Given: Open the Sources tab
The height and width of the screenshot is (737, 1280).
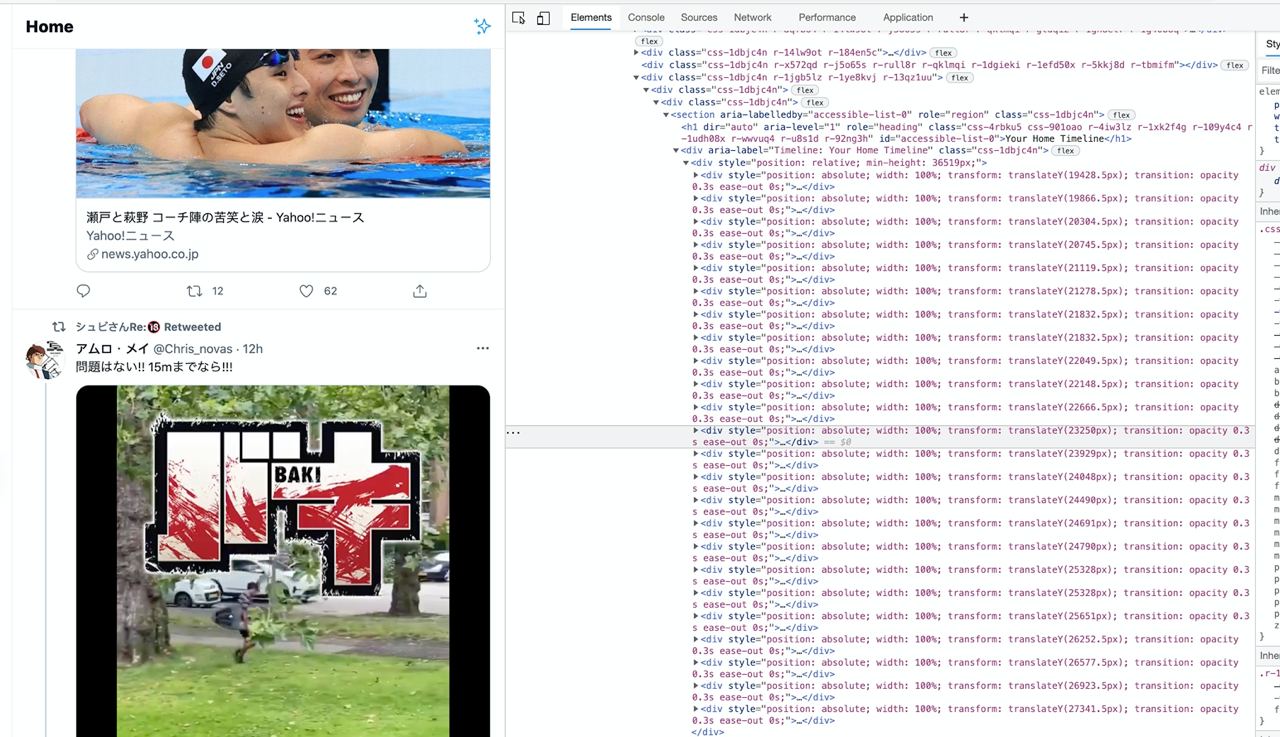Looking at the screenshot, I should point(699,18).
